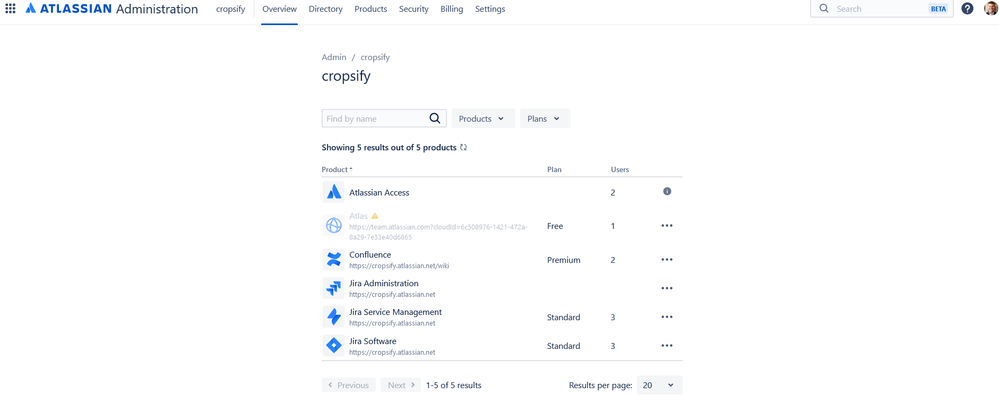Sort by the Product column header
999x401 pixels.
tap(337, 170)
